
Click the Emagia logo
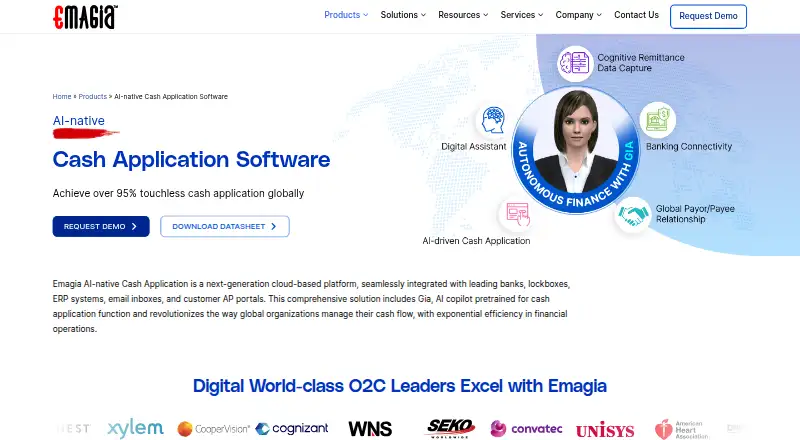(x=85, y=16)
